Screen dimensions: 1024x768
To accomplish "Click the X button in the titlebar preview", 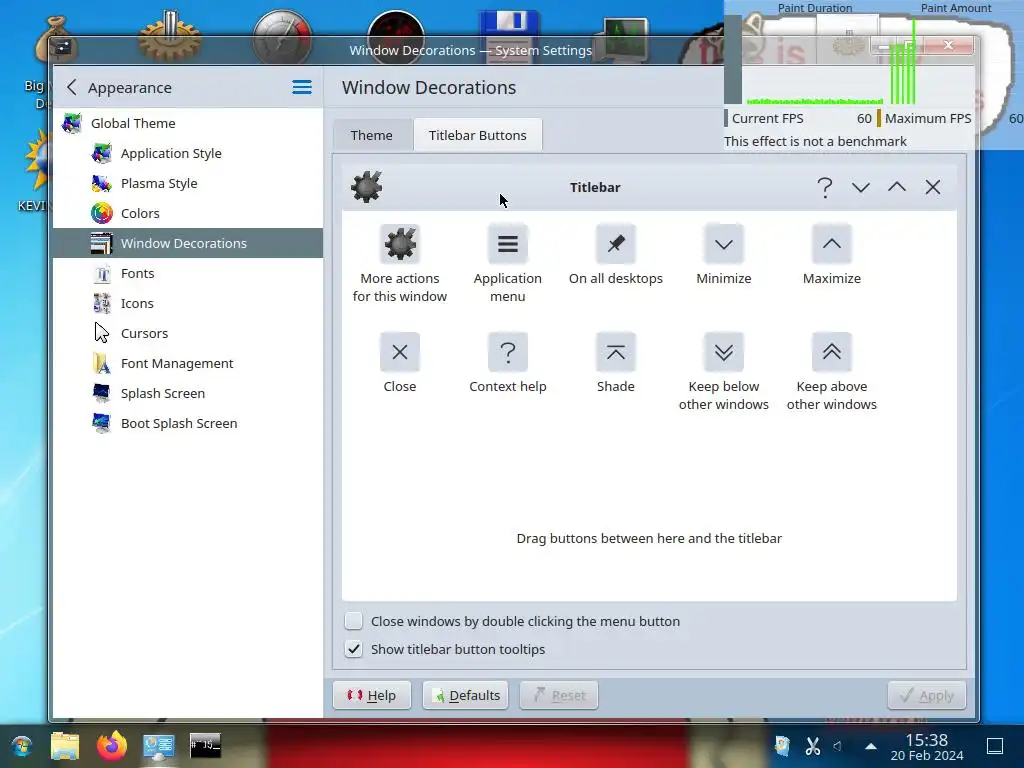I will tap(933, 187).
